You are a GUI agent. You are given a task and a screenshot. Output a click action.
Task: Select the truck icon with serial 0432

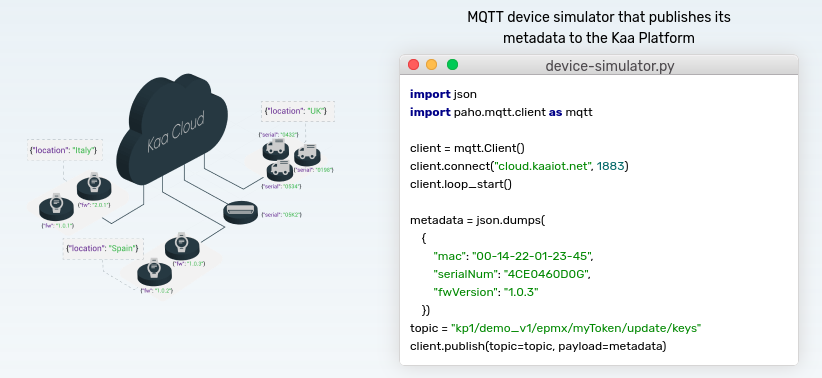point(276,150)
